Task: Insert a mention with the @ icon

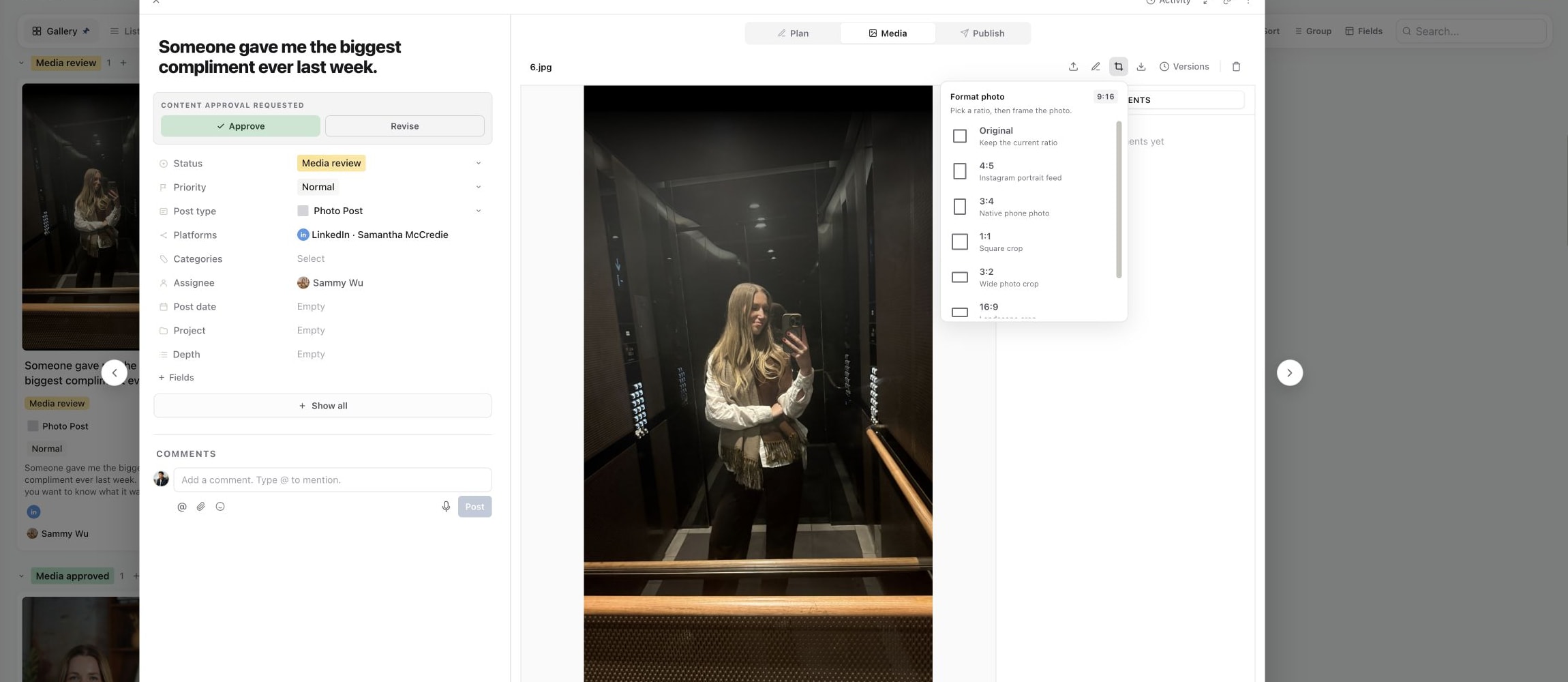Action: 182,507
